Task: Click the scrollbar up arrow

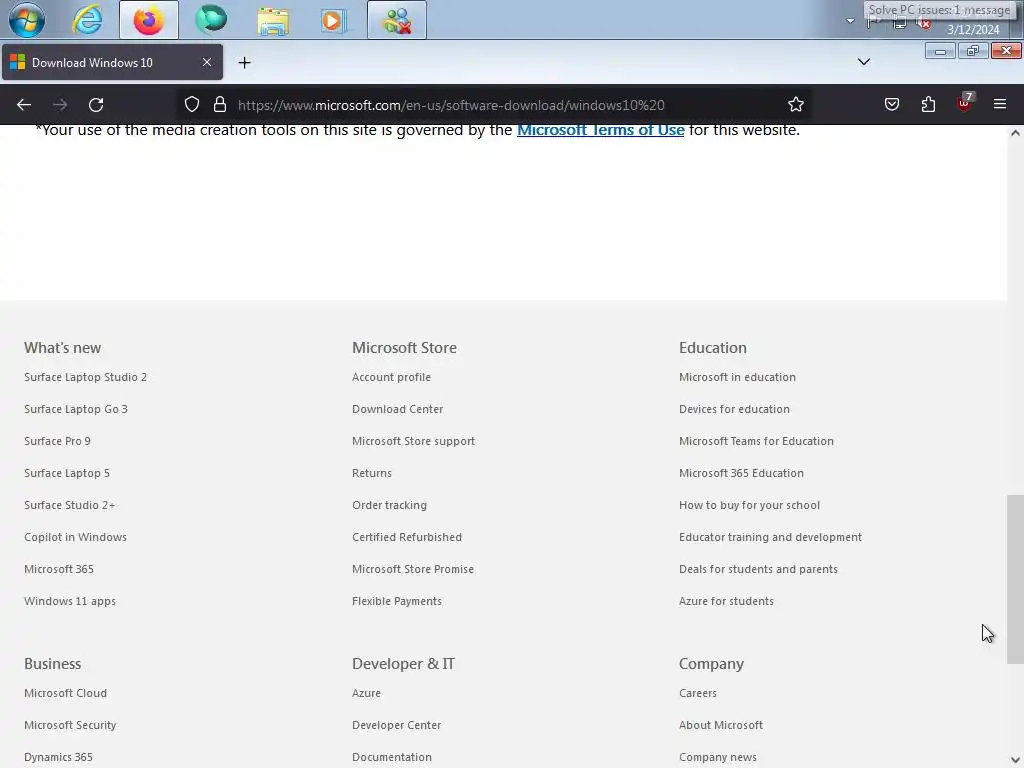Action: pos(1015,133)
